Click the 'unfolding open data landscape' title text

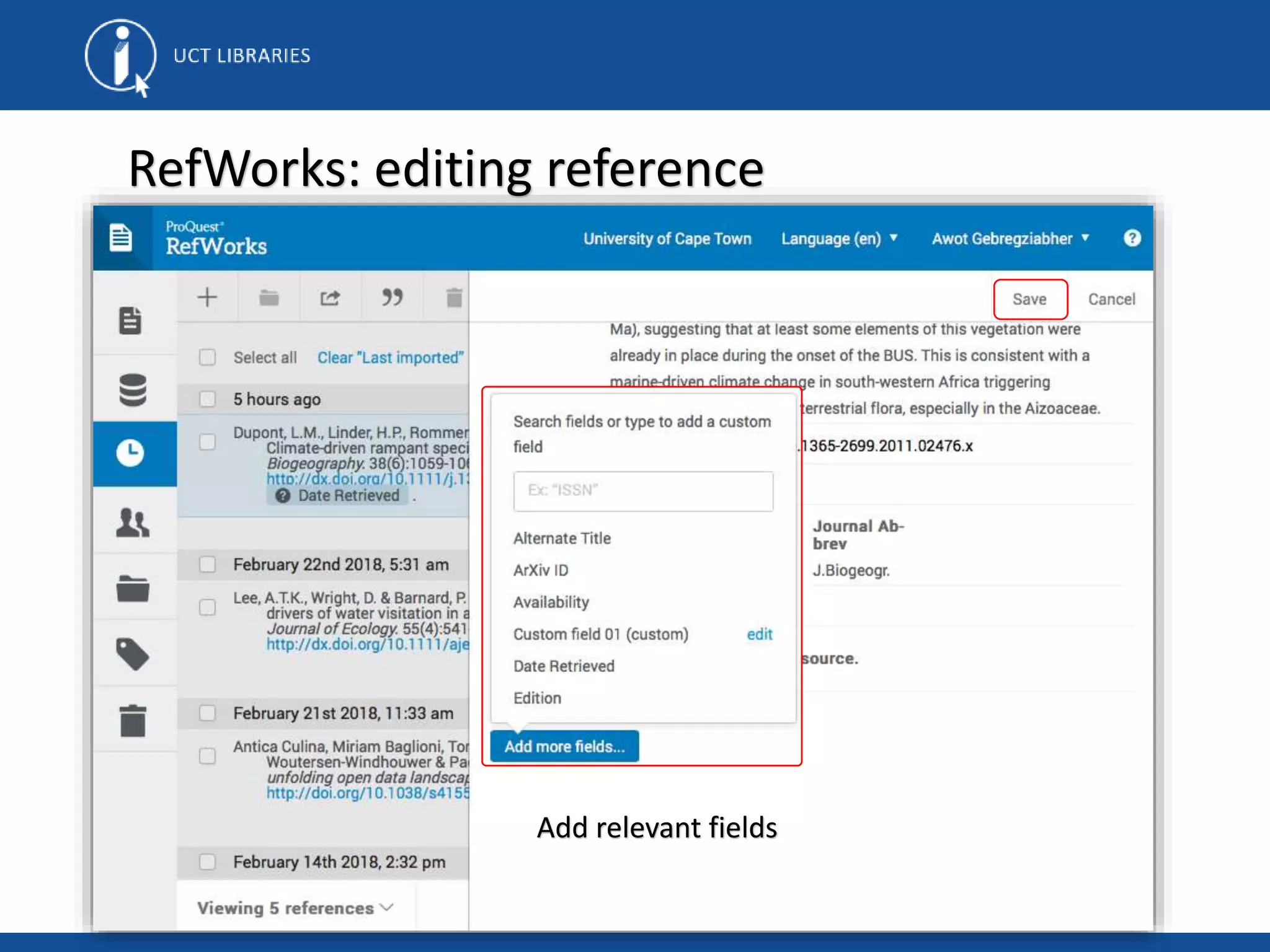(x=368, y=777)
